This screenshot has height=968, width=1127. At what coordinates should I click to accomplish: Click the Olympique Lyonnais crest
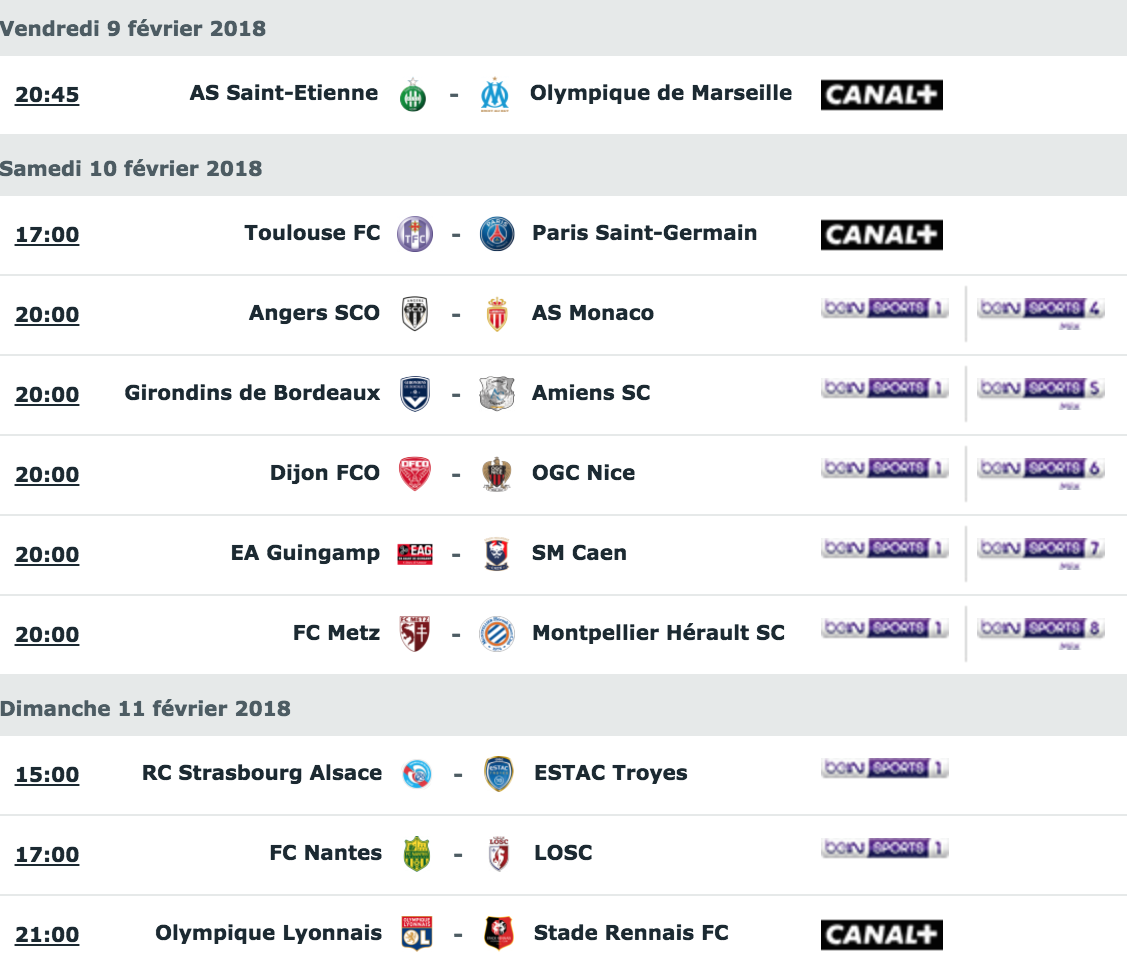[x=417, y=933]
